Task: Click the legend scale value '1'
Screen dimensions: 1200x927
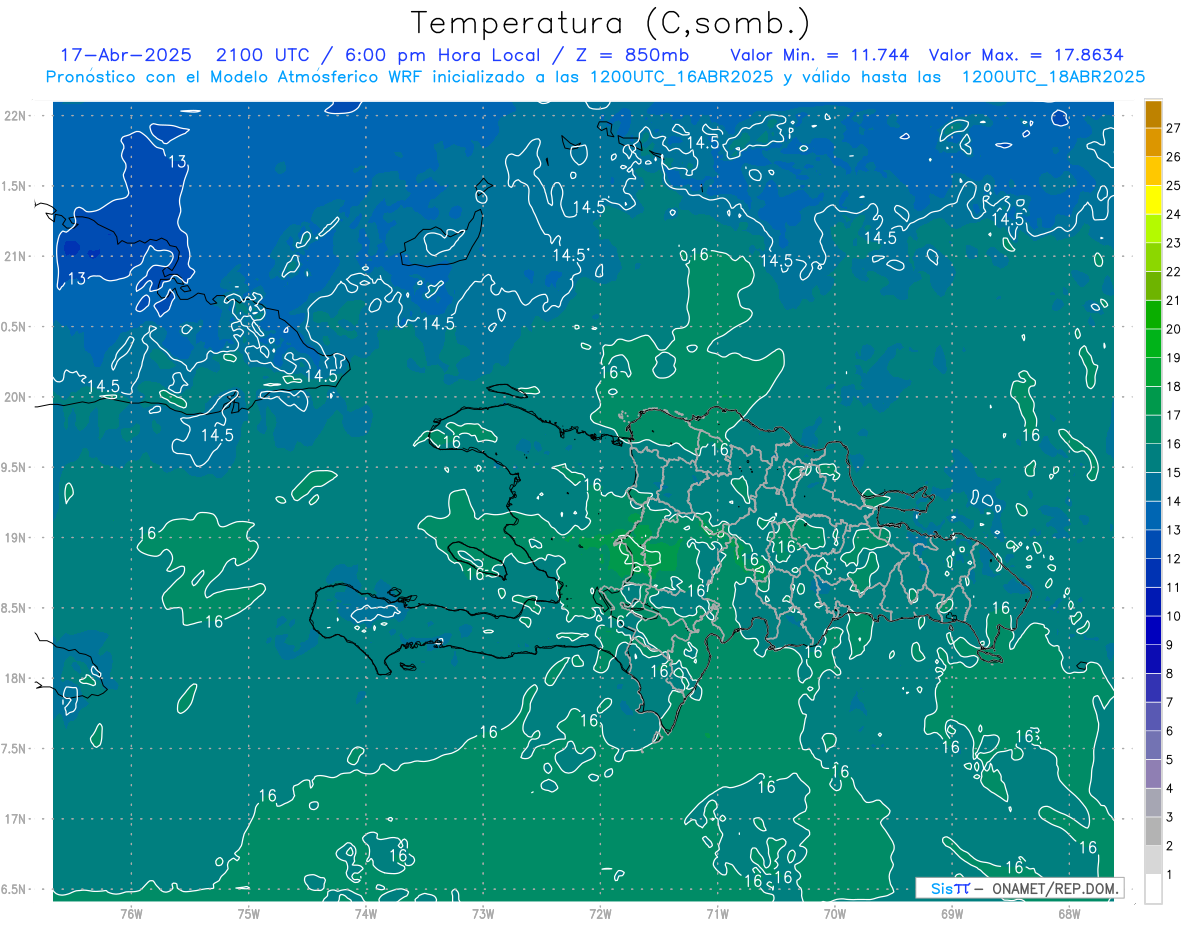Action: coord(1170,875)
